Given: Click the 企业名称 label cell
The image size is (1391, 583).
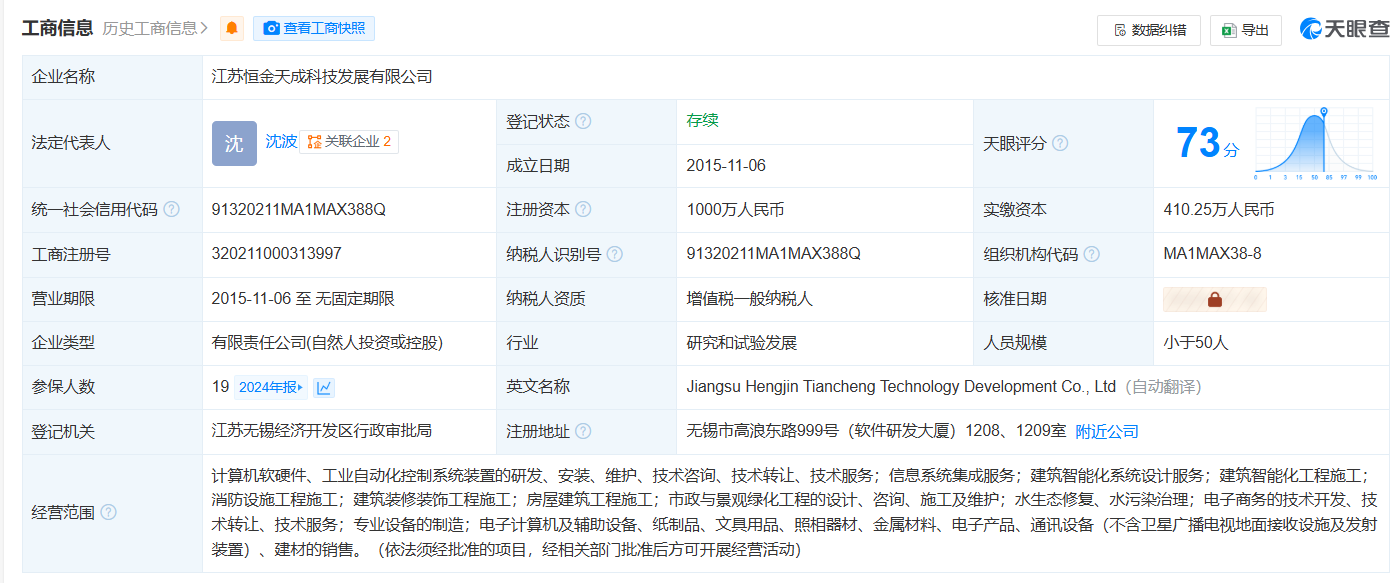Looking at the screenshot, I should pos(112,77).
